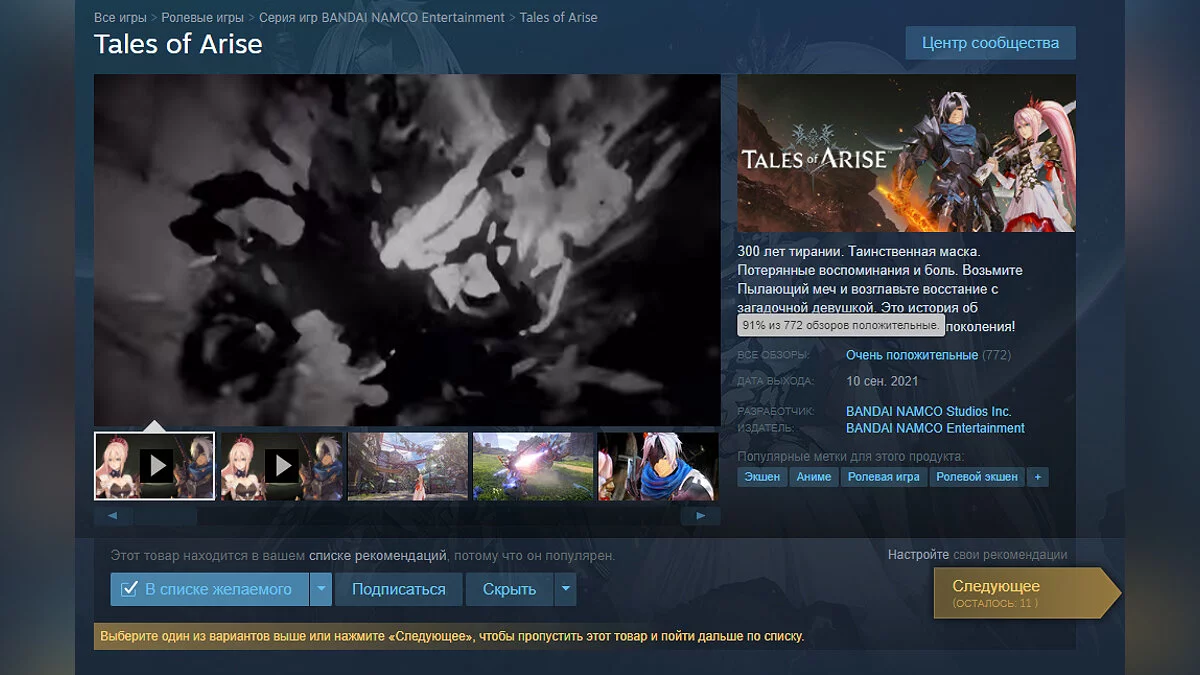1200x675 pixels.
Task: Select the forest landscape screenshot thumbnail
Action: click(x=407, y=466)
